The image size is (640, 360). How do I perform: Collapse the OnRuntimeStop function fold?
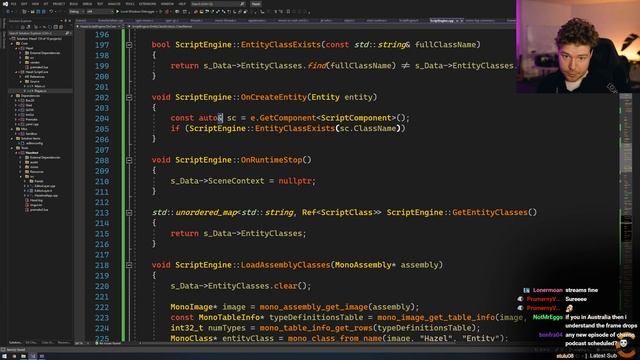click(129, 160)
